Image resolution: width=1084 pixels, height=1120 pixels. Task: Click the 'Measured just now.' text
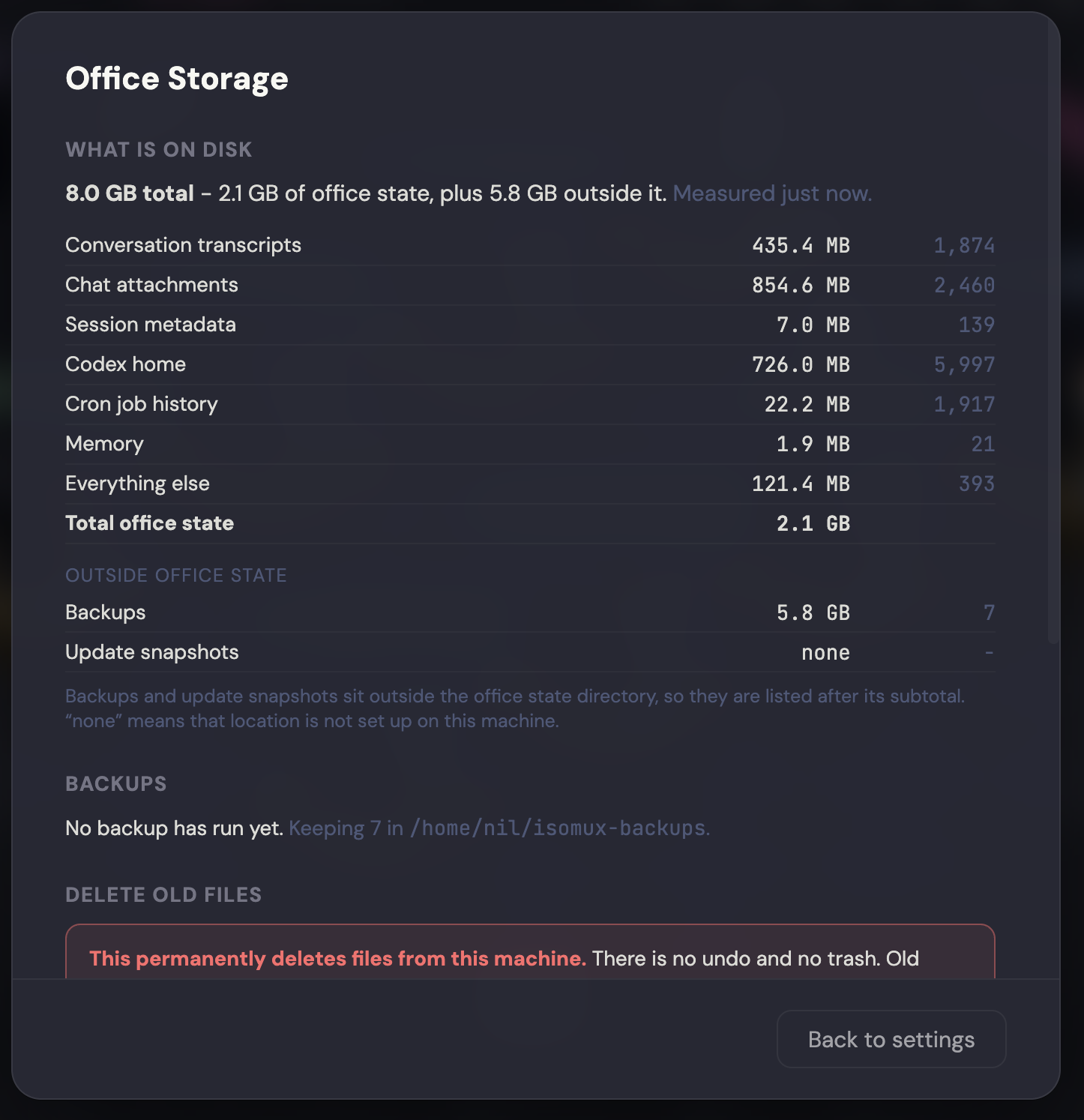tap(772, 193)
